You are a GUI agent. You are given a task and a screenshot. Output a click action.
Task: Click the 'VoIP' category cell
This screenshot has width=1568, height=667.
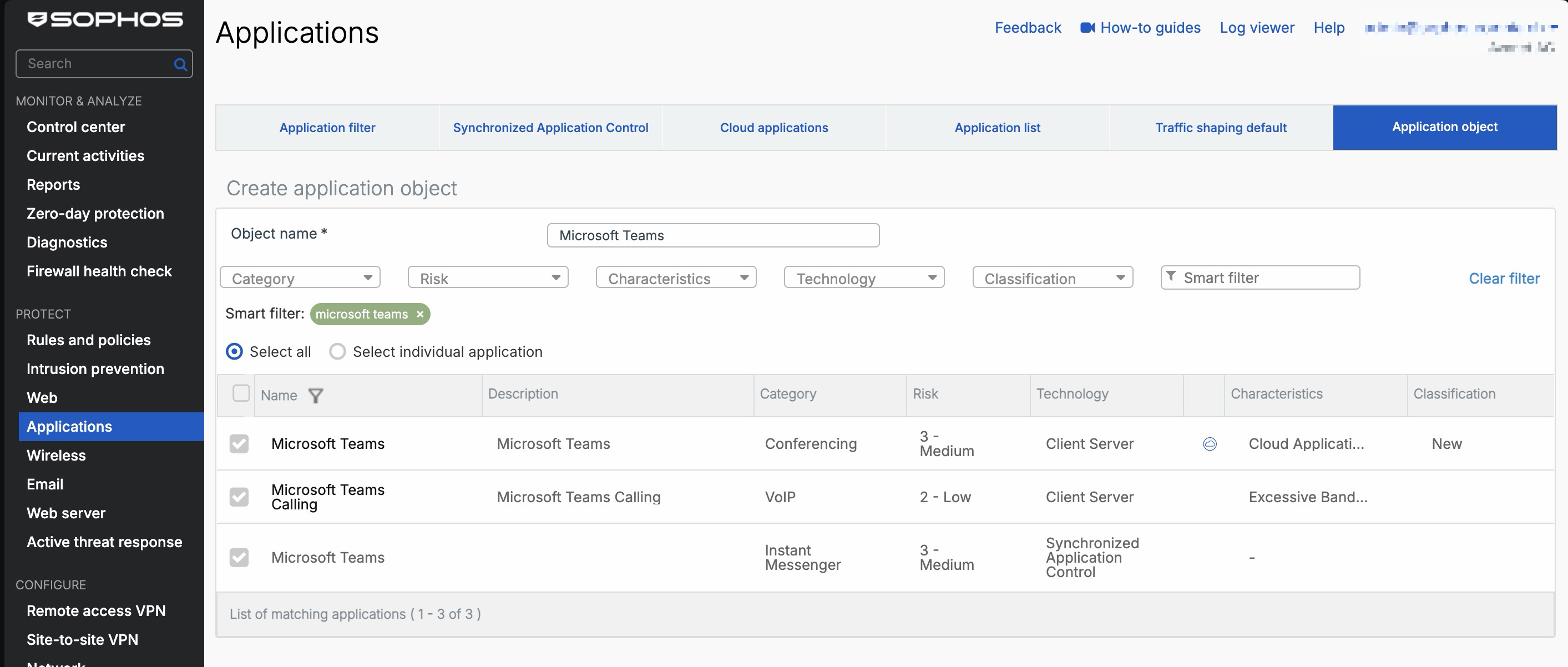tap(780, 497)
